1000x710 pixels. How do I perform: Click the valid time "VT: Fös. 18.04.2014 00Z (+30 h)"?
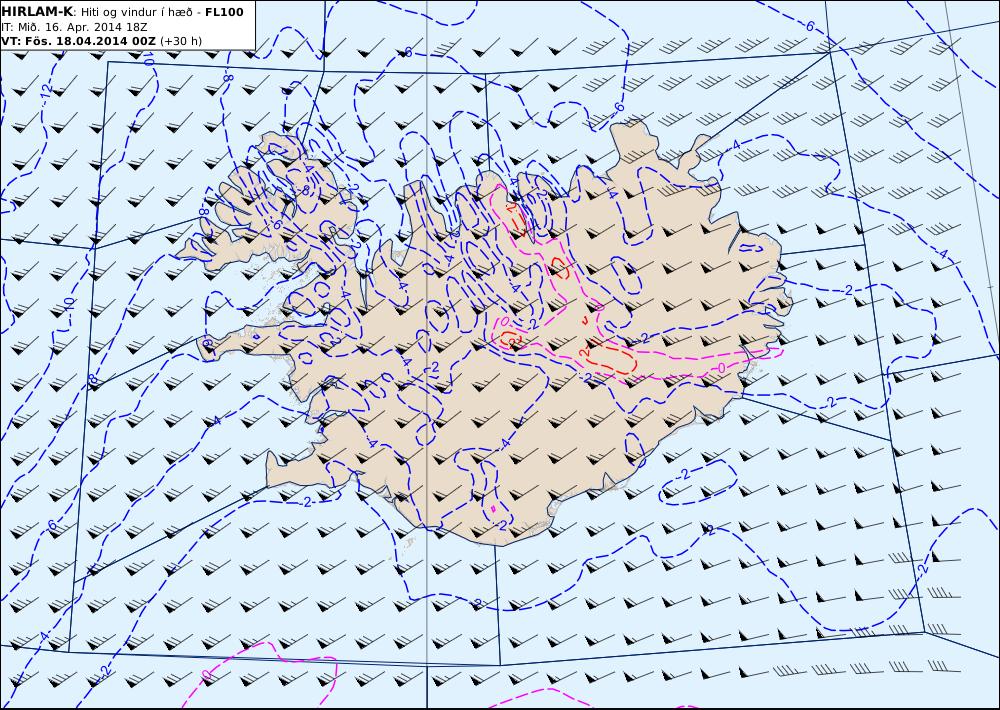tap(101, 41)
